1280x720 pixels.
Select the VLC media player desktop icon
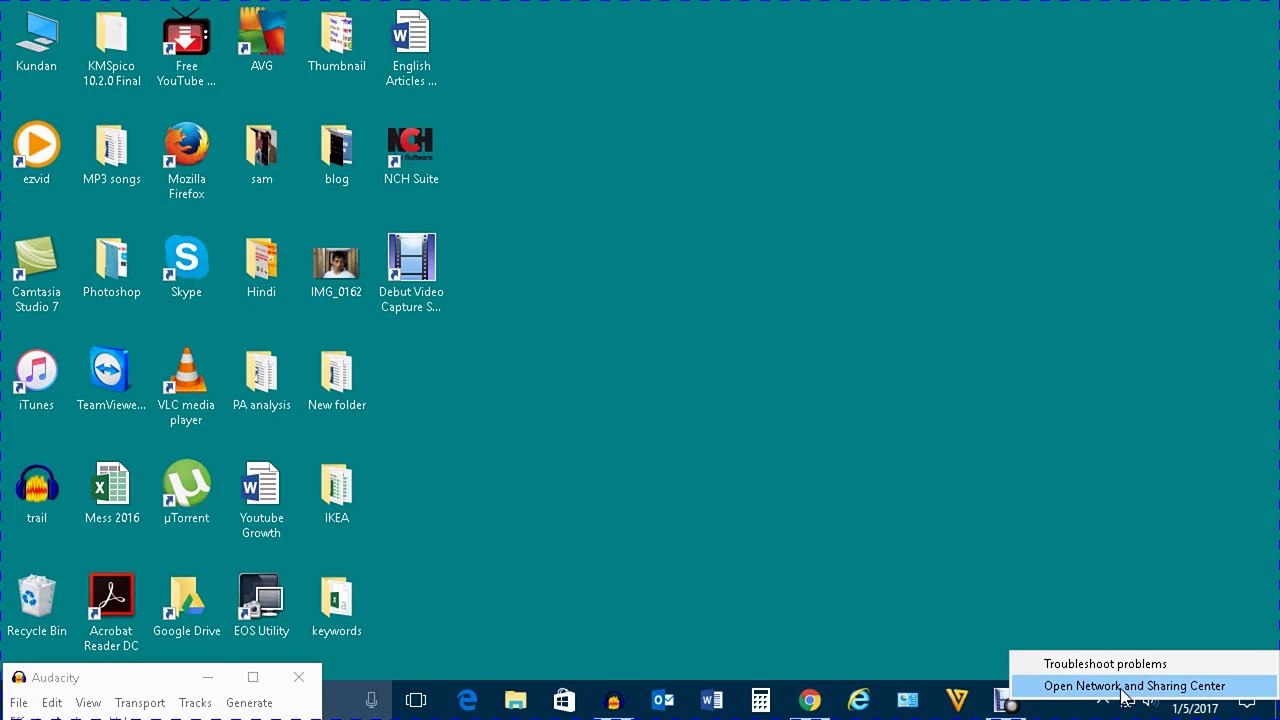click(186, 387)
